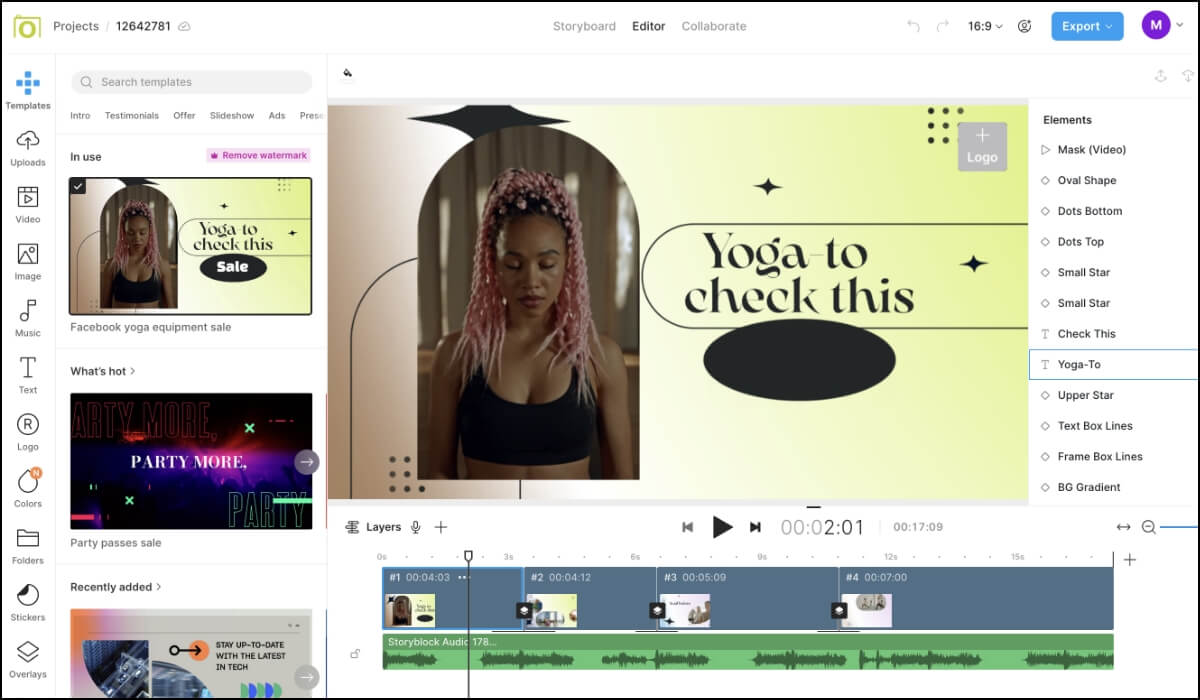
Task: Show next Party passes sale template arrow
Action: [307, 461]
